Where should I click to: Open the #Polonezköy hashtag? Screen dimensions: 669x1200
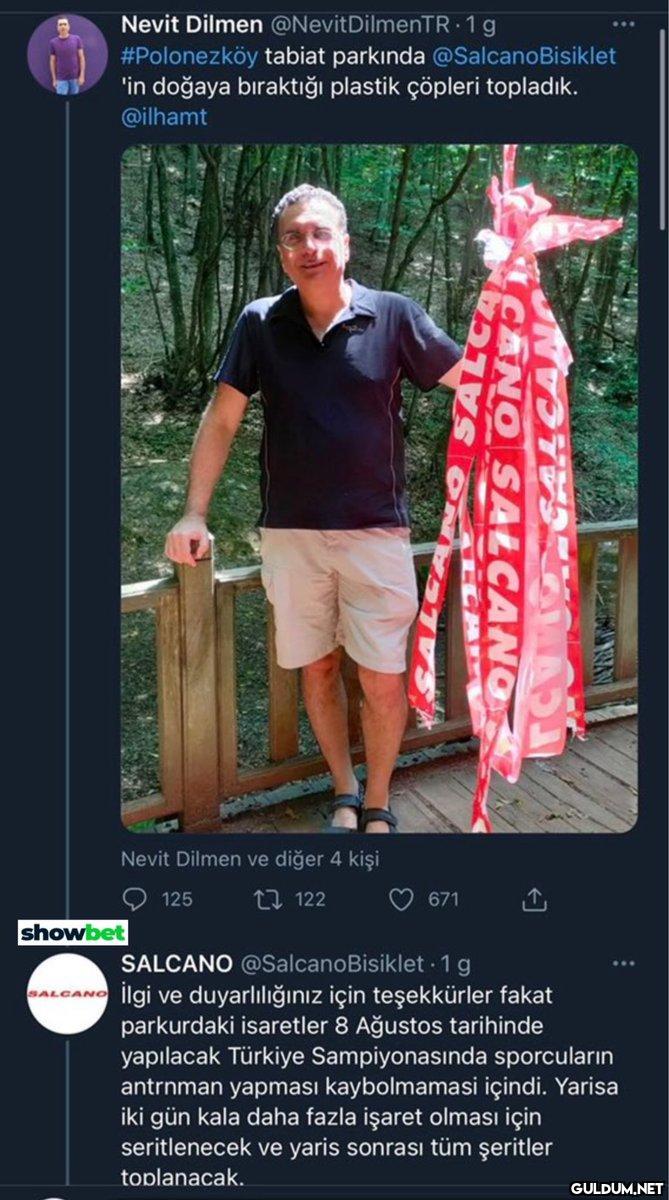click(175, 56)
